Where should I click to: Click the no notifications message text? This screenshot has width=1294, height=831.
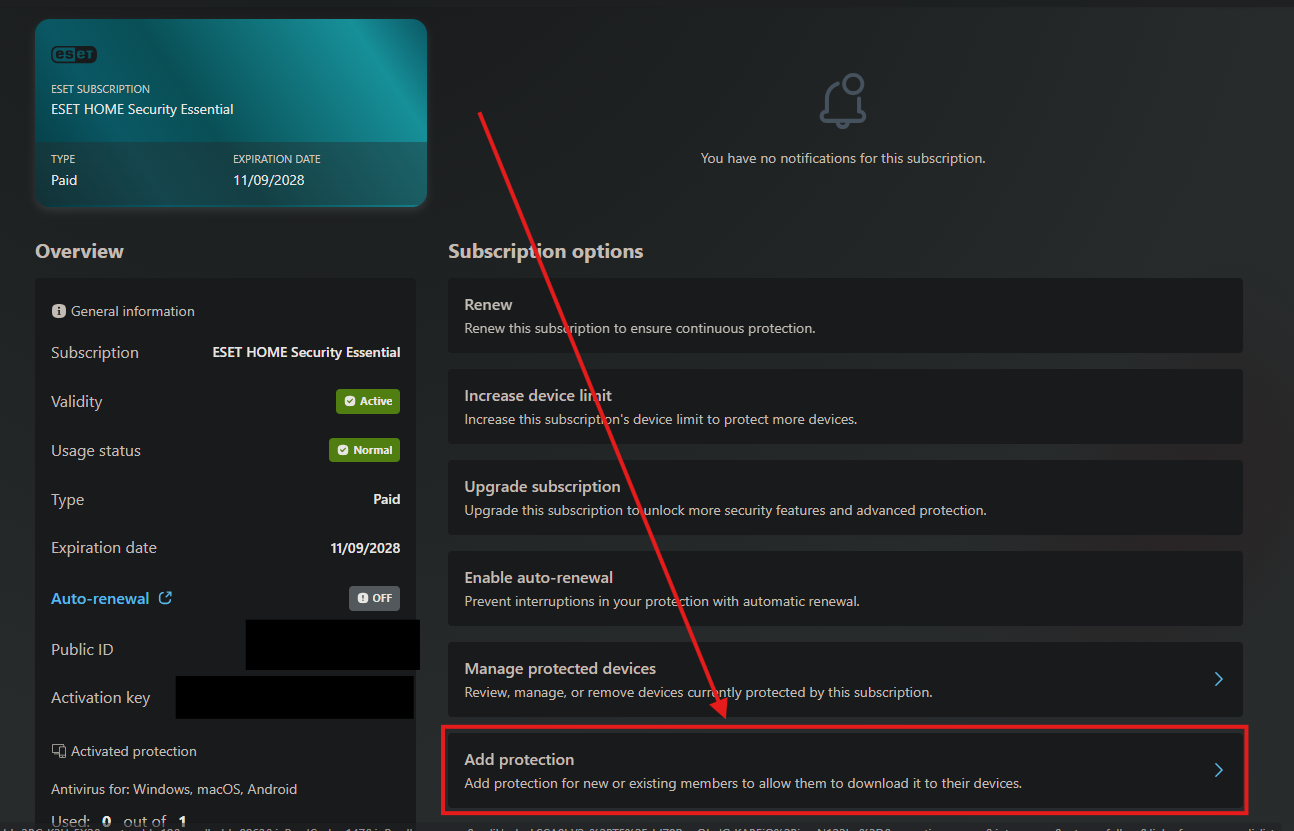[x=843, y=158]
